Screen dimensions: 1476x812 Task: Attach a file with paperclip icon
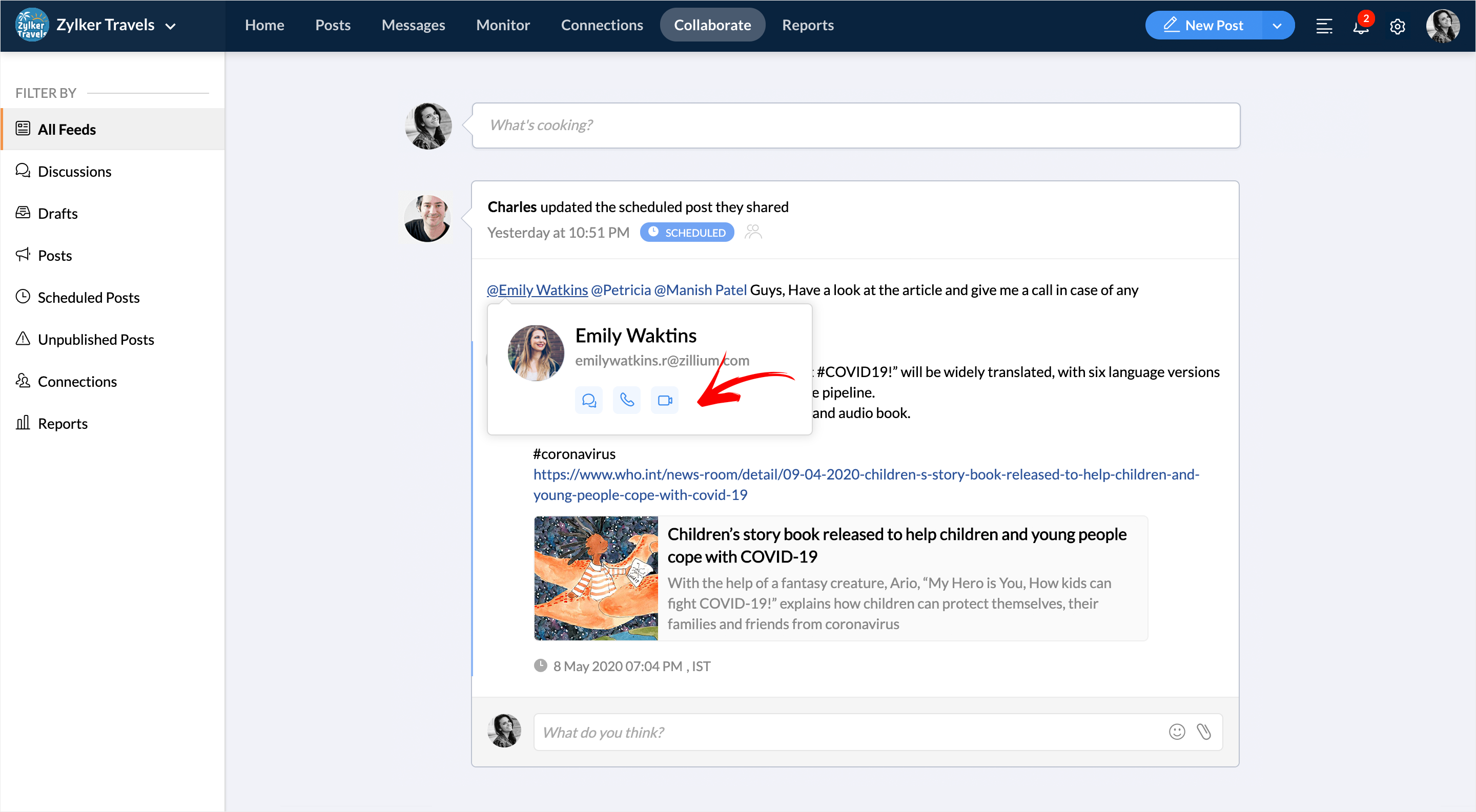1204,732
